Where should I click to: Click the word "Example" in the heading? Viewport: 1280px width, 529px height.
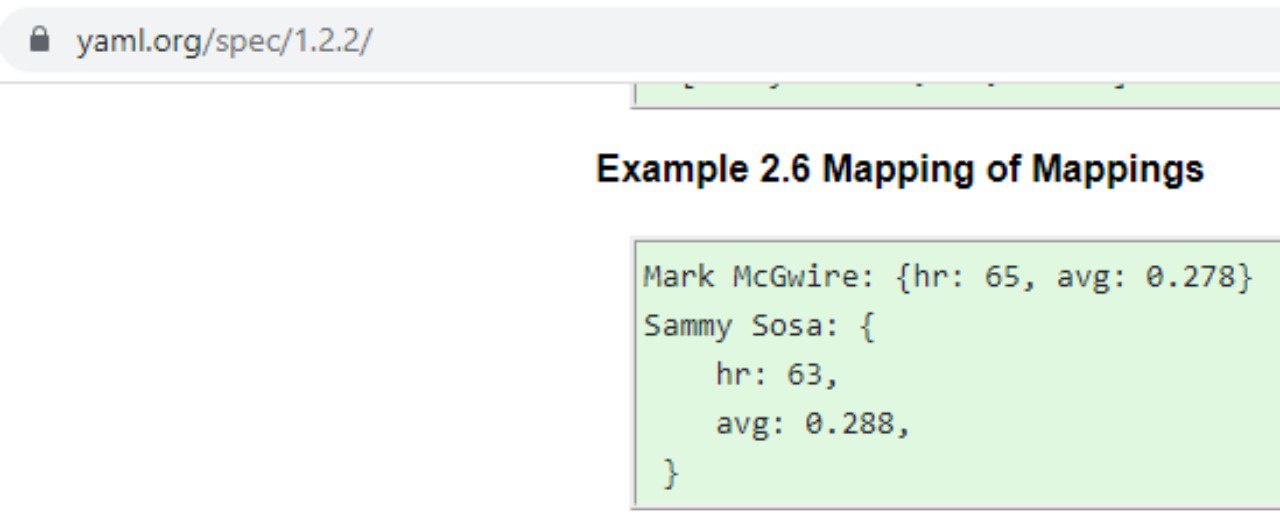click(666, 170)
